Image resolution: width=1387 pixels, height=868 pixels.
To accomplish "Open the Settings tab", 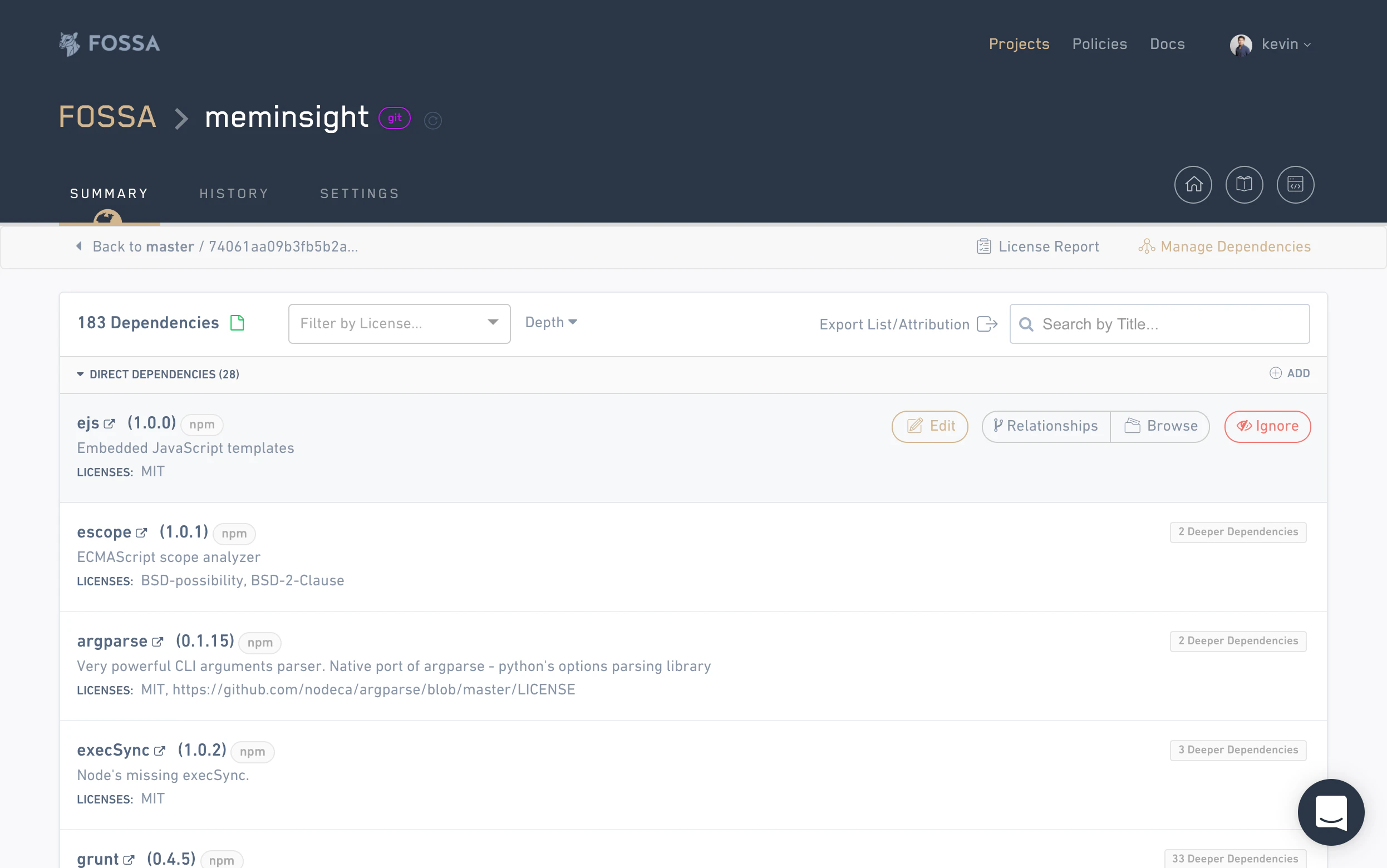I will pos(360,194).
